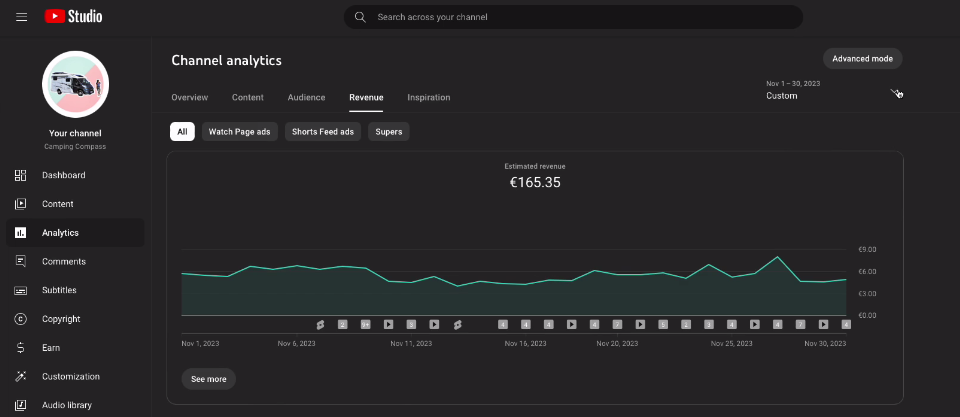The width and height of the screenshot is (960, 417).
Task: Open Earn via its dollar icon
Action: pos(20,348)
